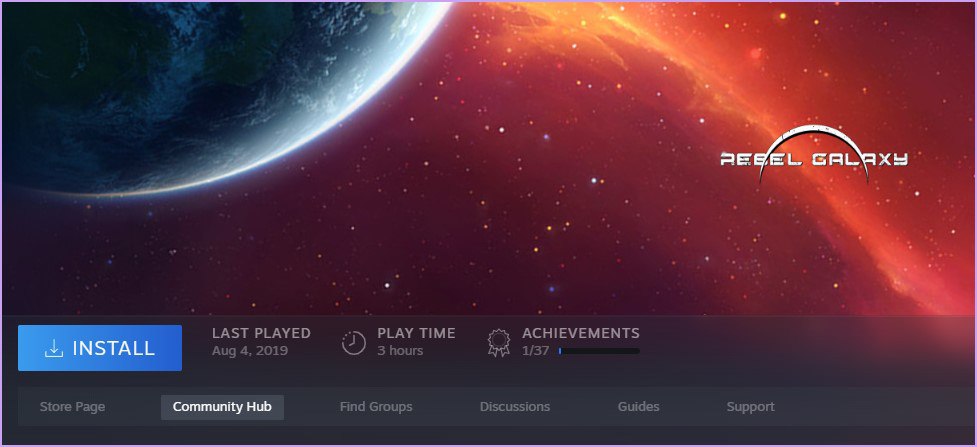Click the 3 hours play time value
The image size is (977, 447).
pos(400,350)
